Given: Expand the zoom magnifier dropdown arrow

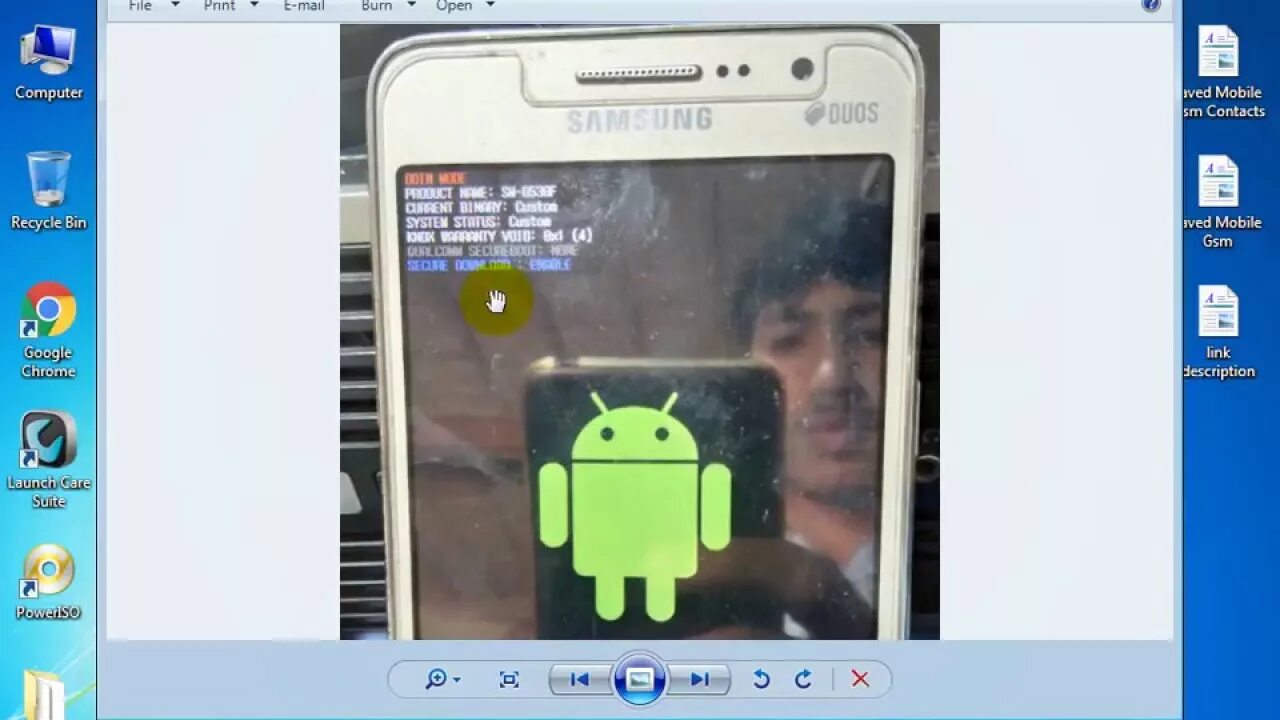Looking at the screenshot, I should [457, 680].
